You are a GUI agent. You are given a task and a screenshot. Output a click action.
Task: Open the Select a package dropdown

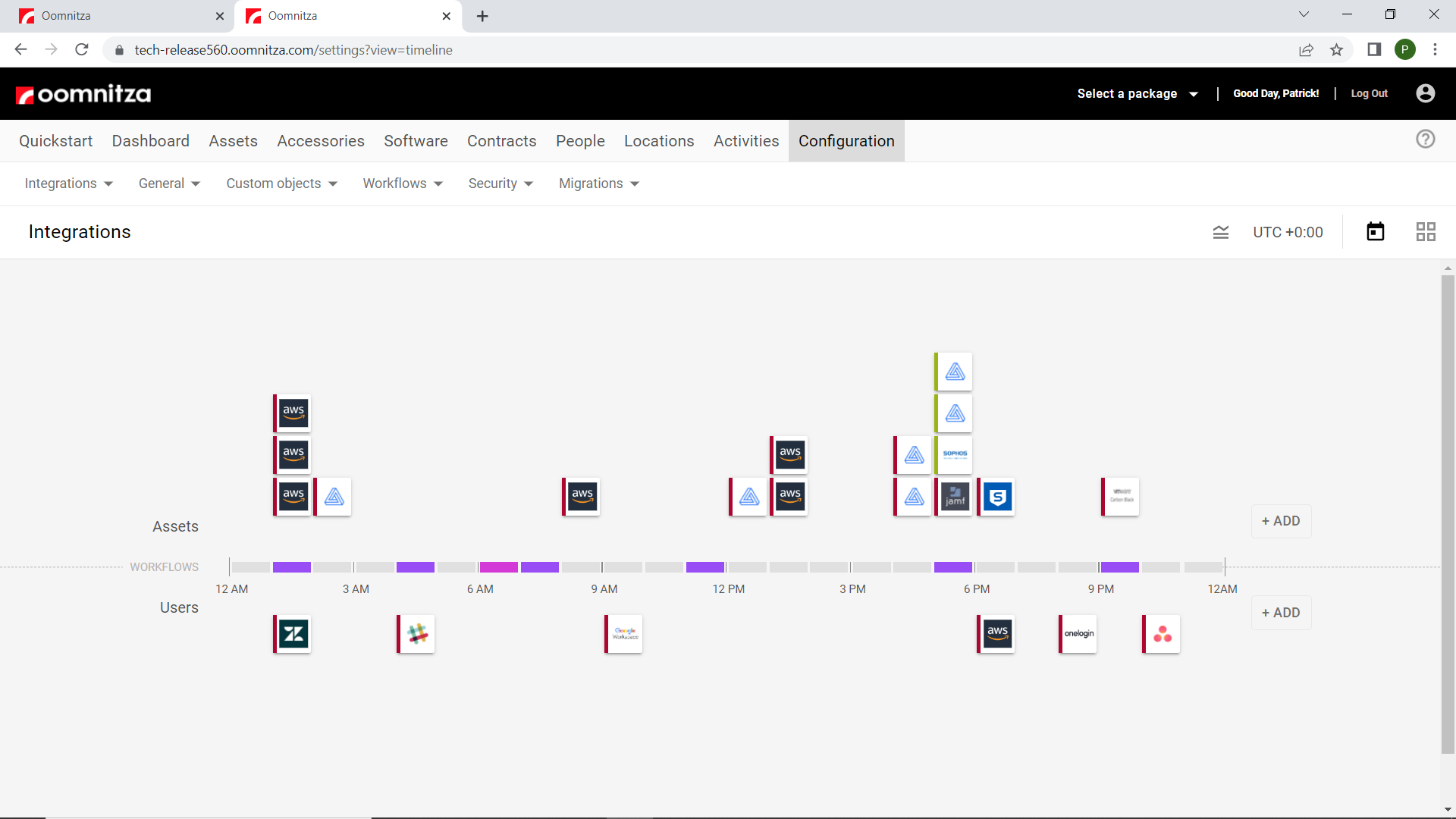click(1137, 94)
